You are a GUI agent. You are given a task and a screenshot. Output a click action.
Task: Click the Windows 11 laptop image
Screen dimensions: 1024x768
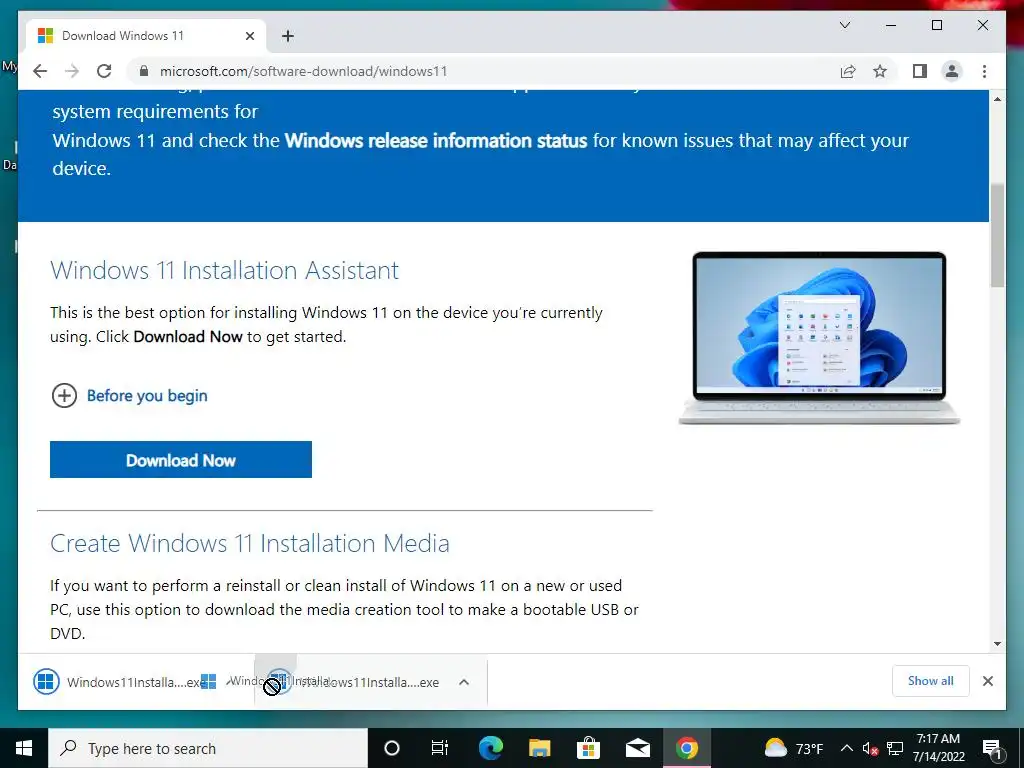coord(819,338)
